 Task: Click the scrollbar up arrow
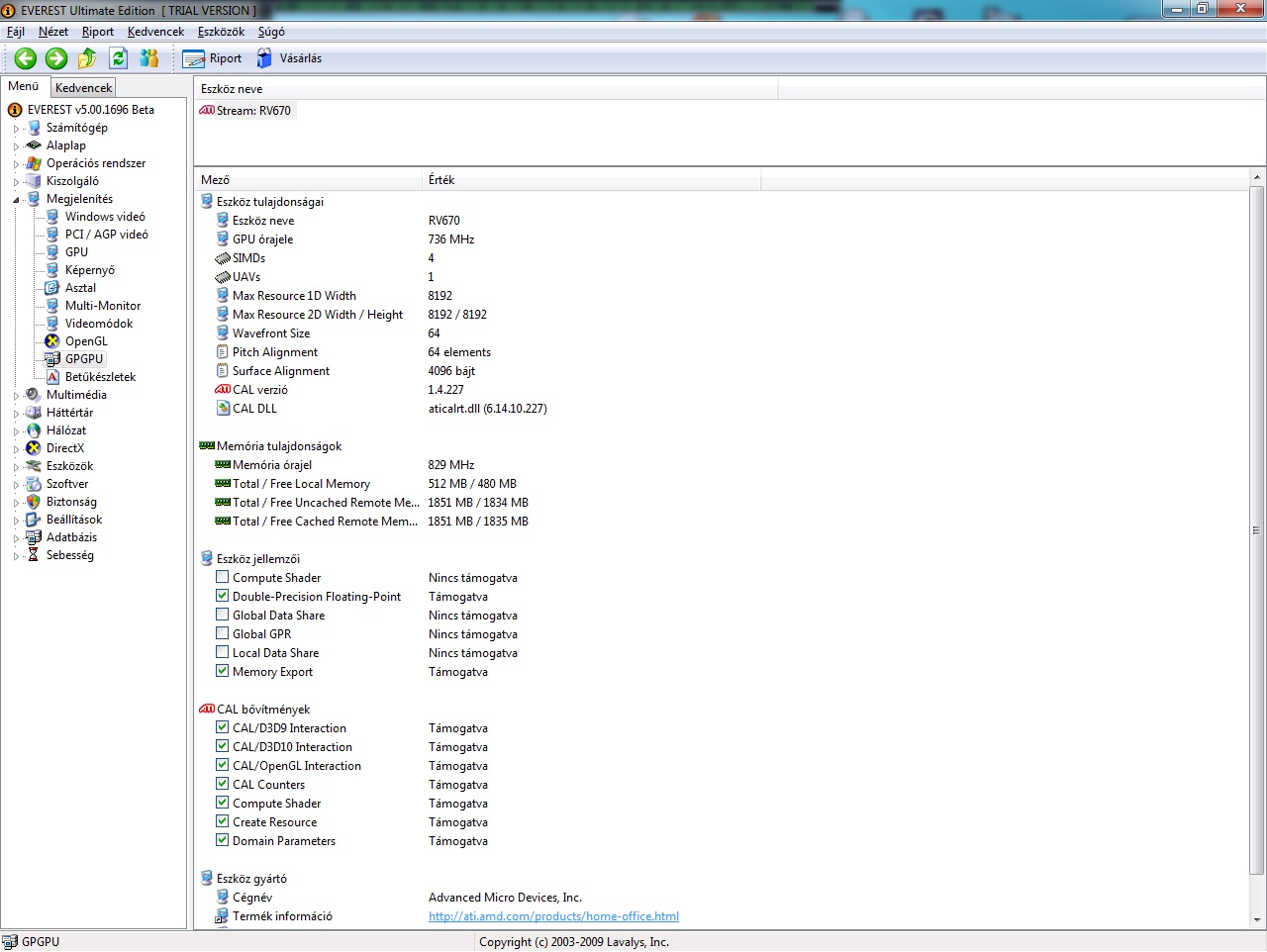pos(1257,178)
